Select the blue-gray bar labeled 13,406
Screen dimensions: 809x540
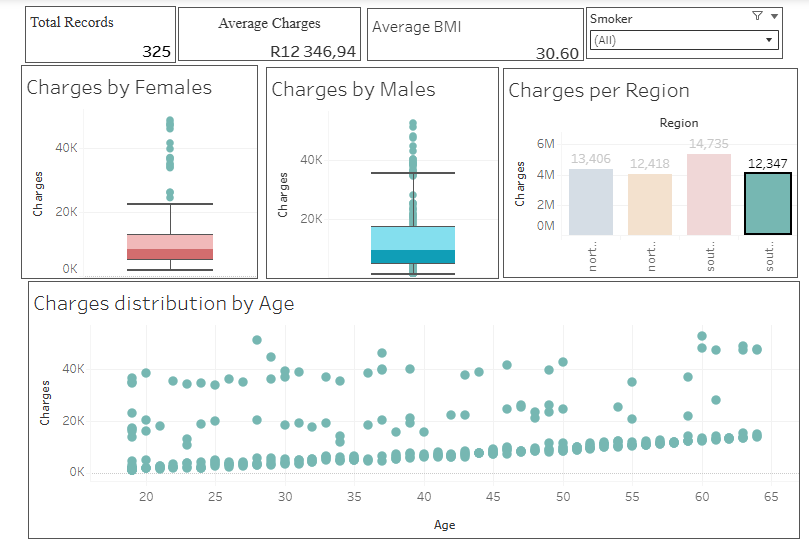tap(590, 201)
